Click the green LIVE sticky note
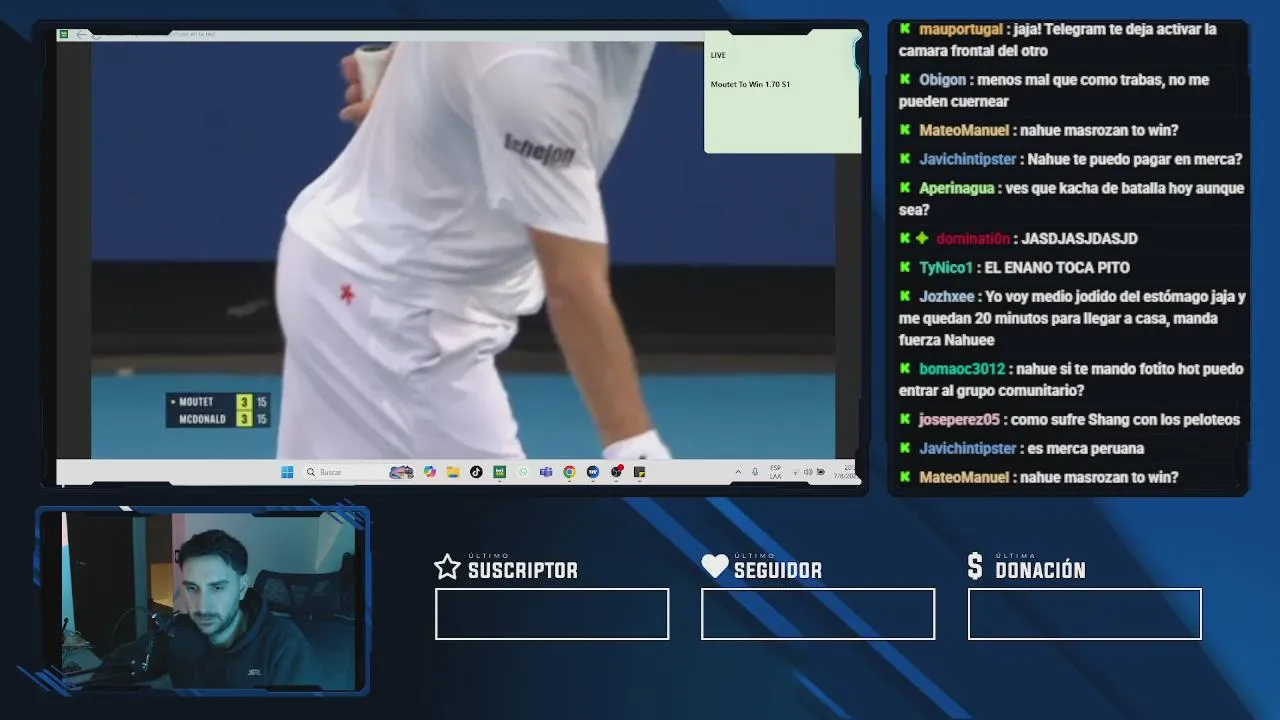Viewport: 1280px width, 720px height. (x=782, y=92)
